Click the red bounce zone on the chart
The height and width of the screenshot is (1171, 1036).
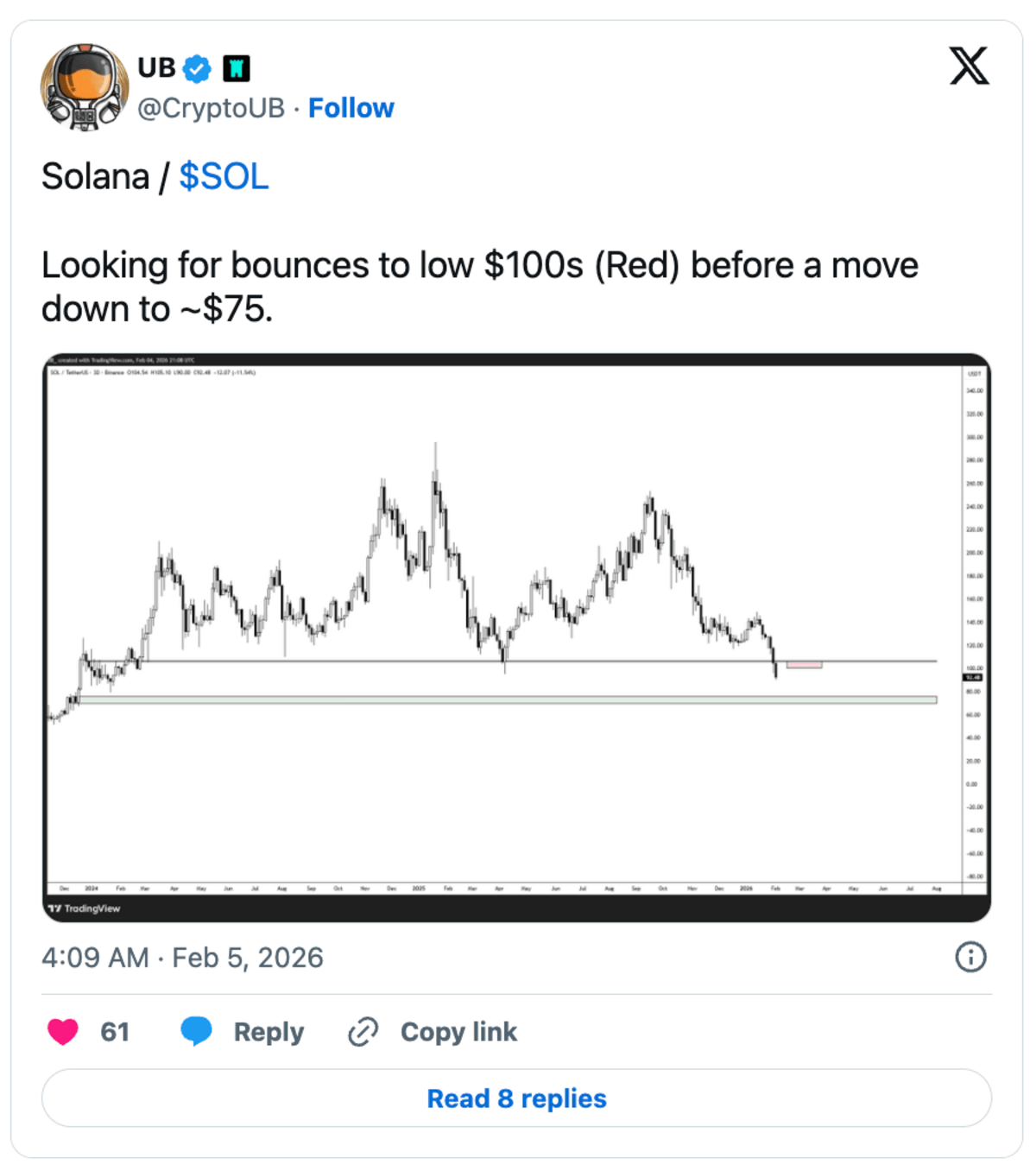click(x=804, y=665)
